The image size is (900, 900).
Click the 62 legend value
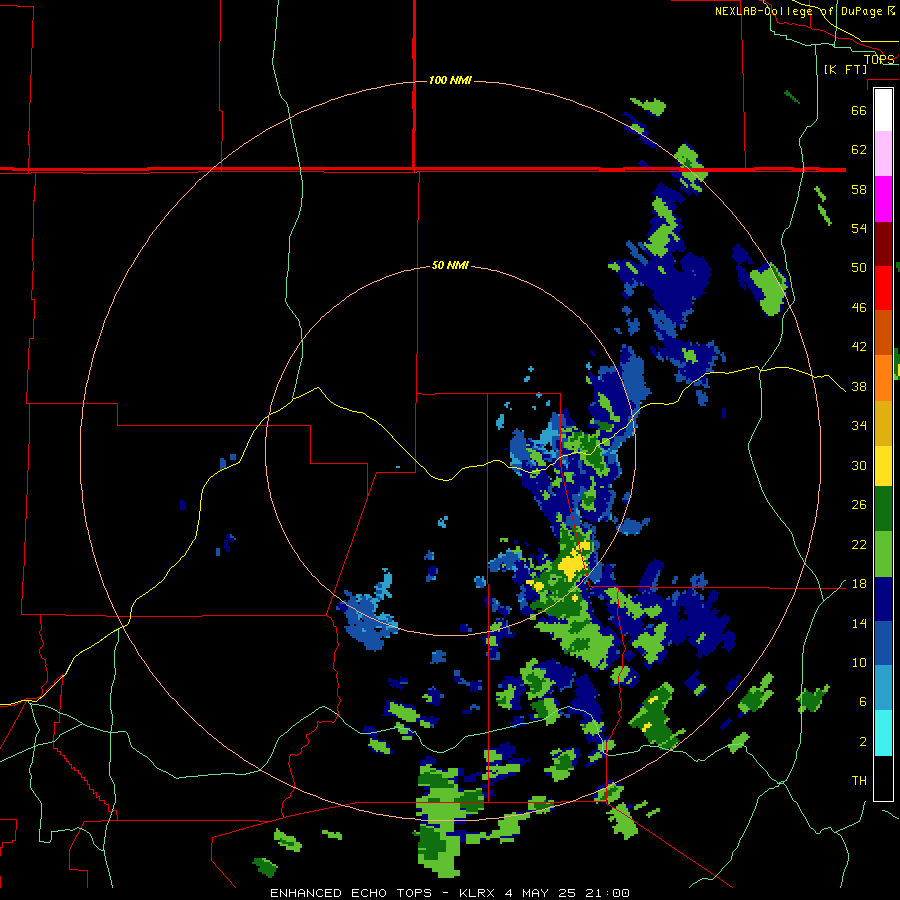859,150
